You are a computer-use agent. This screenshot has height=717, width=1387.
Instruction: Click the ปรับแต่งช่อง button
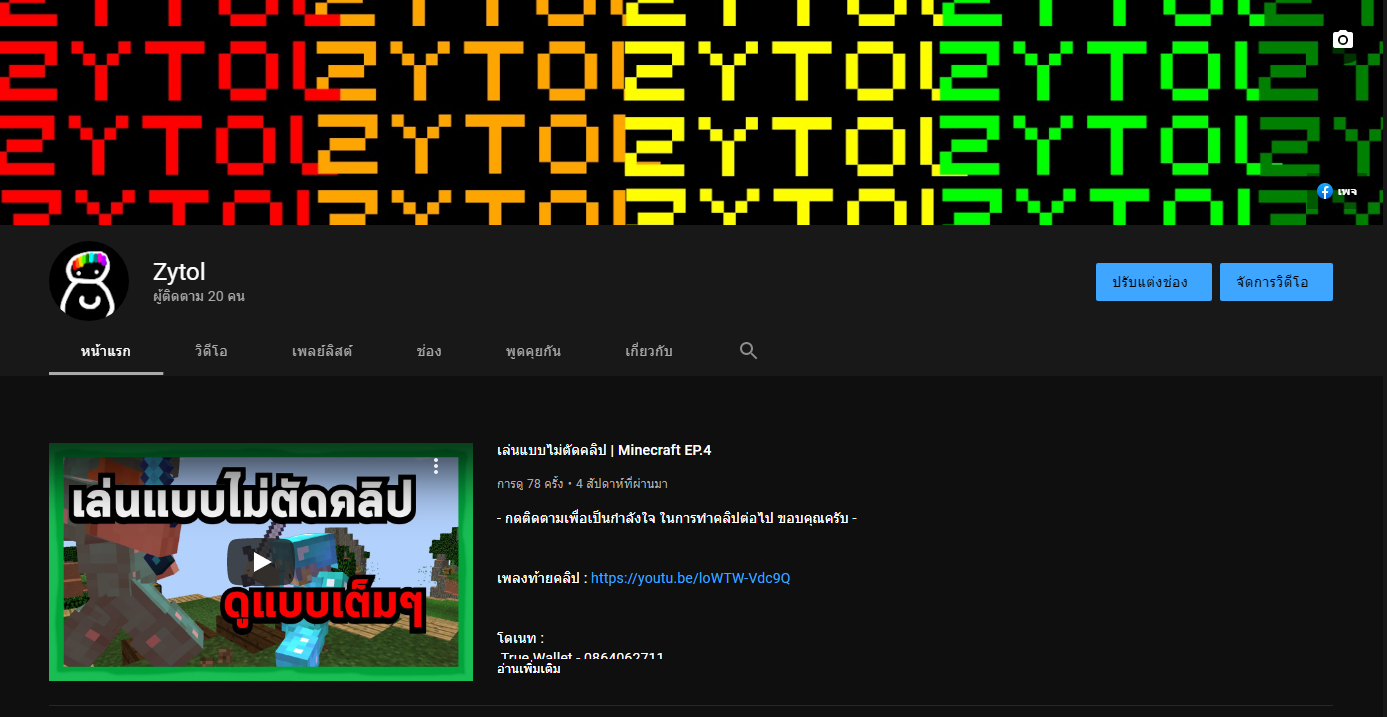tap(1154, 282)
